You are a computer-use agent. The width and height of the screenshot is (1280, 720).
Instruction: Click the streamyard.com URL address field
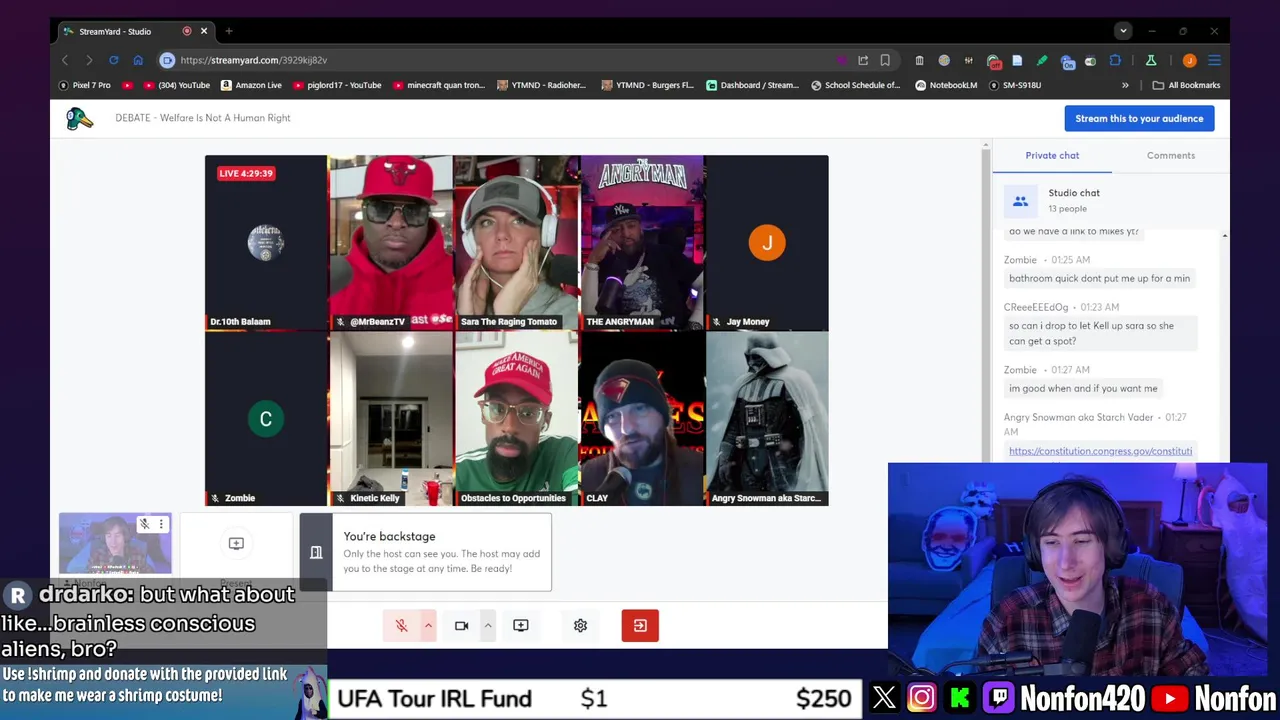500,60
